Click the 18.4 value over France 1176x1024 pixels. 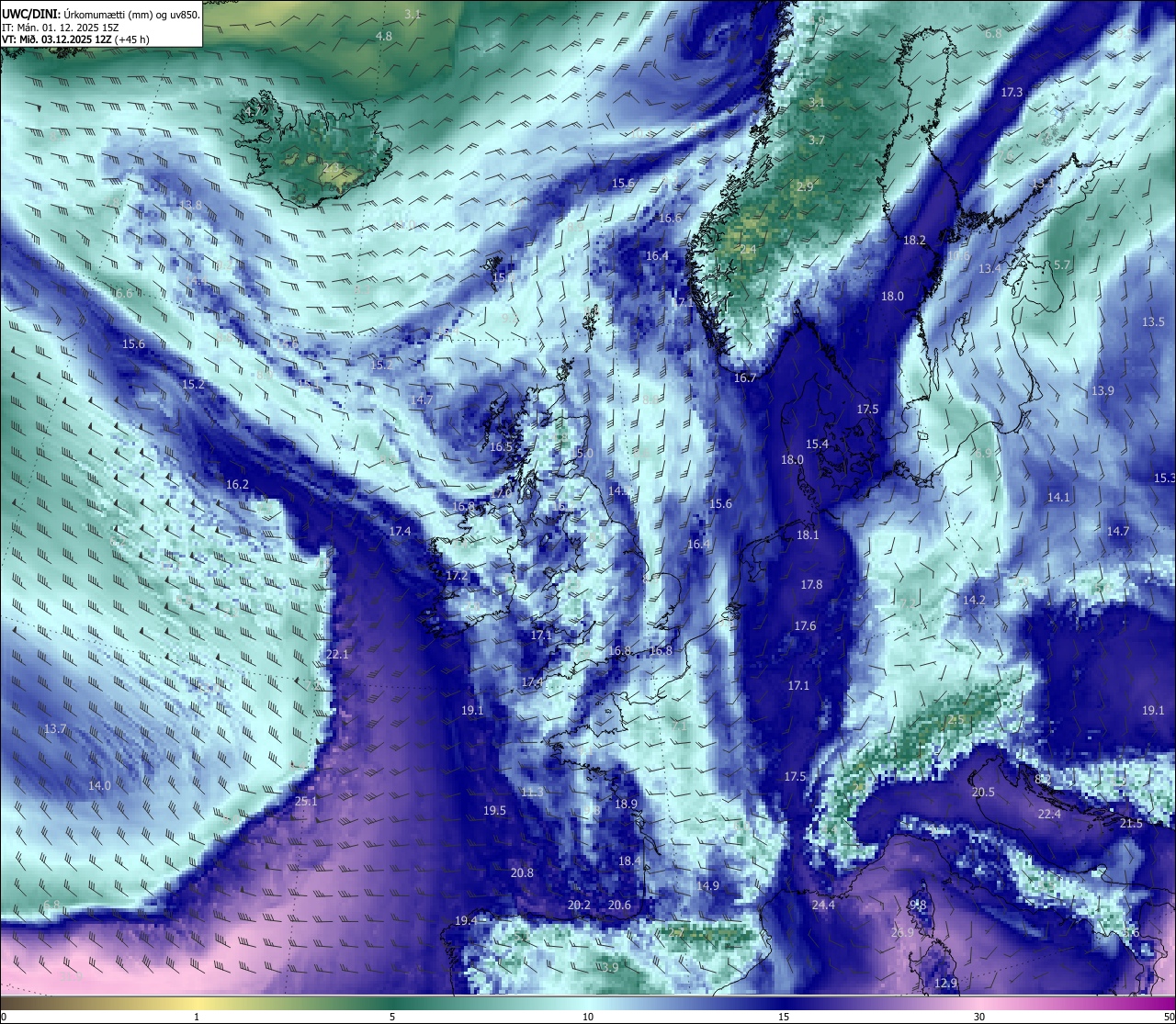point(629,861)
